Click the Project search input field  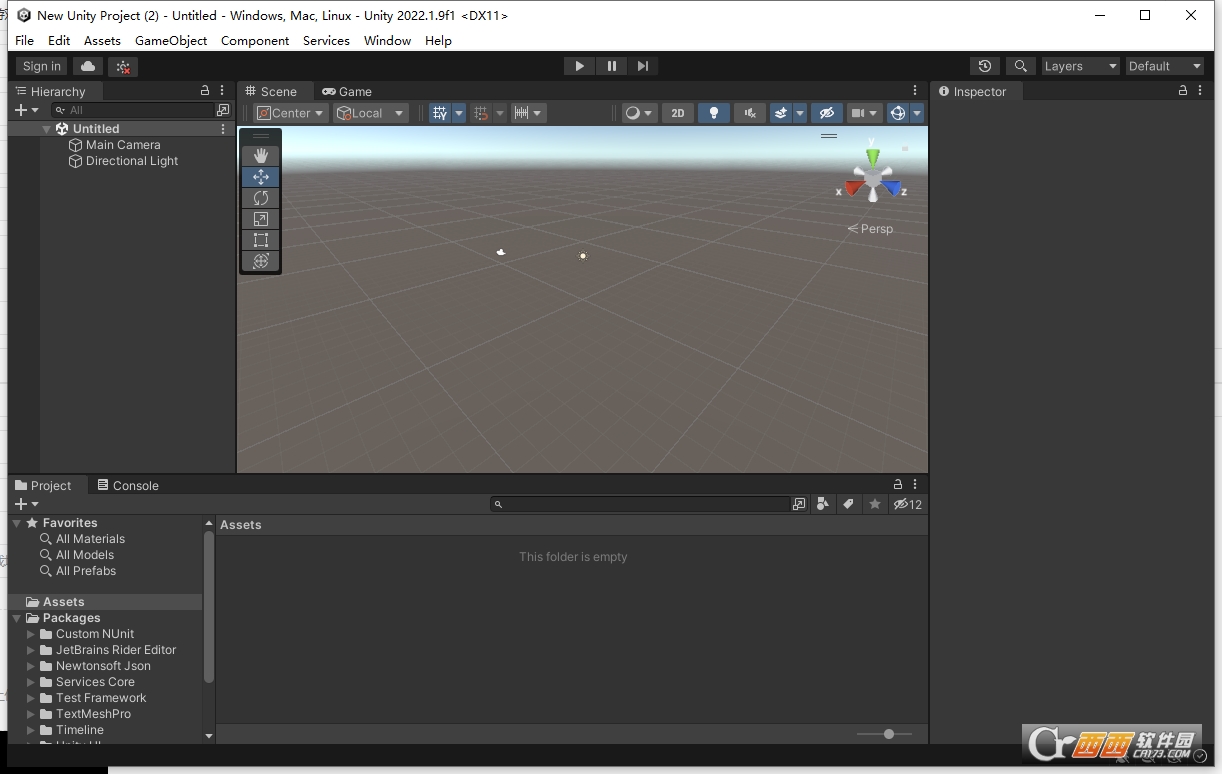coord(640,504)
